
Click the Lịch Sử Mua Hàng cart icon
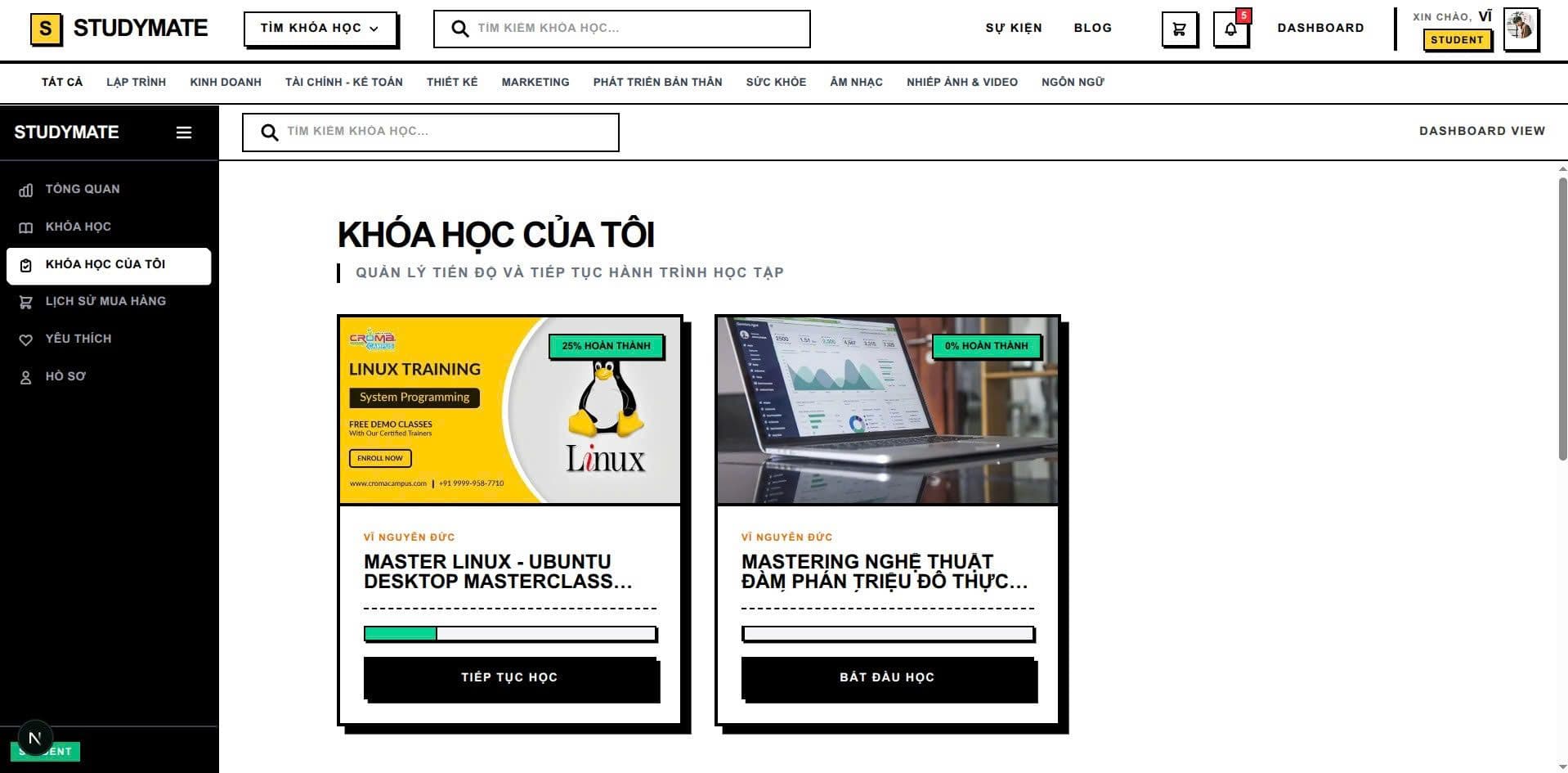(26, 302)
